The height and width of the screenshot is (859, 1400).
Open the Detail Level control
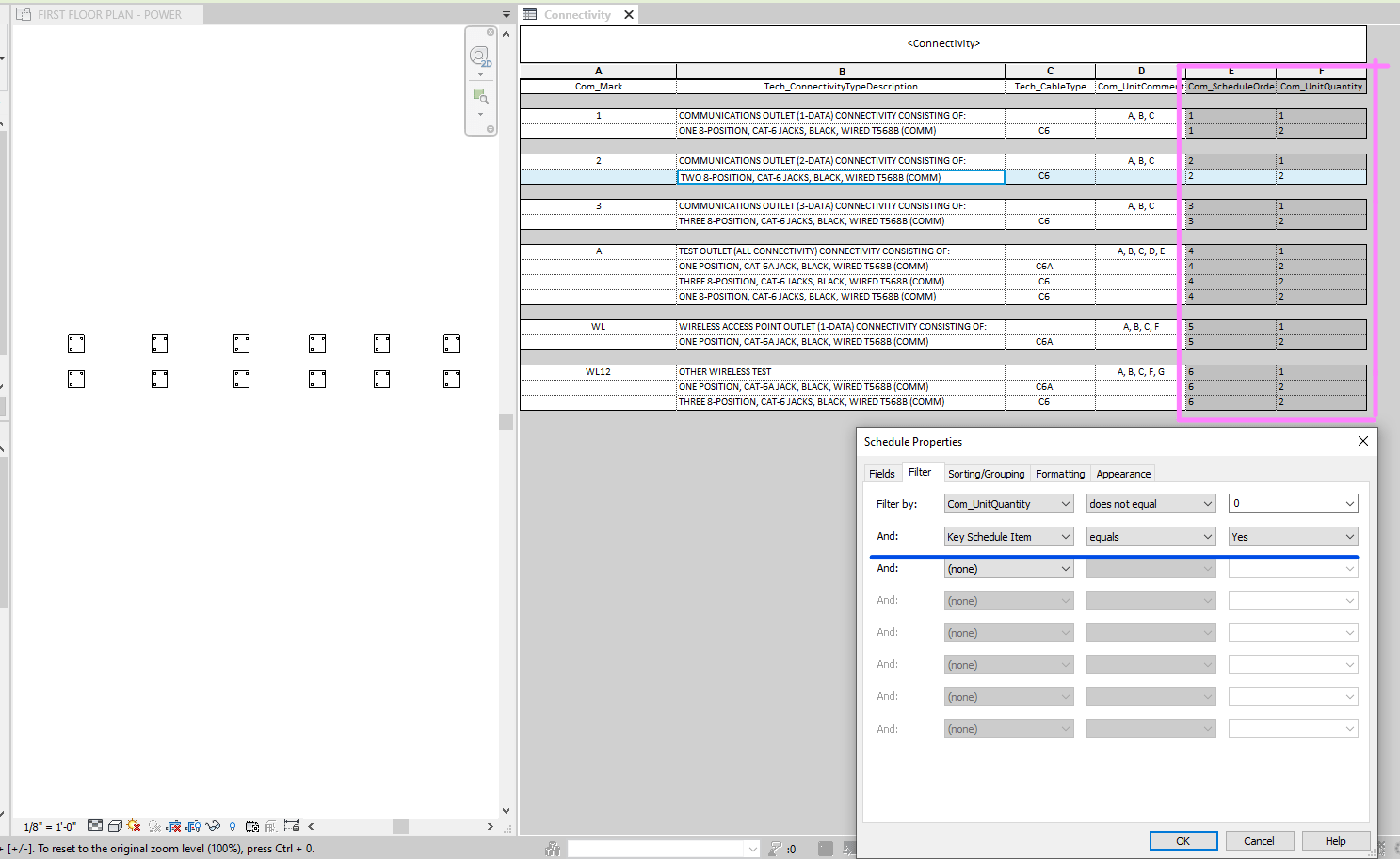[95, 826]
